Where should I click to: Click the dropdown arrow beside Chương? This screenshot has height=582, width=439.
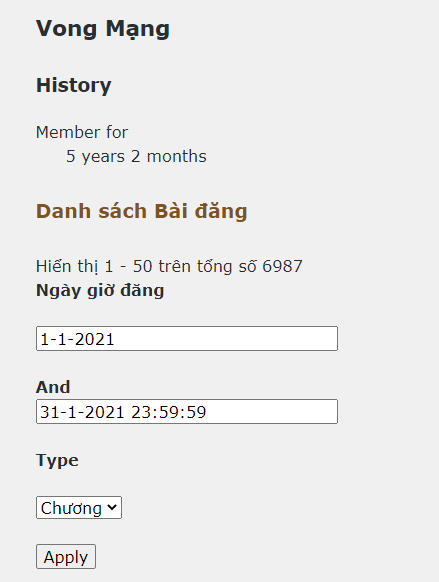point(112,507)
